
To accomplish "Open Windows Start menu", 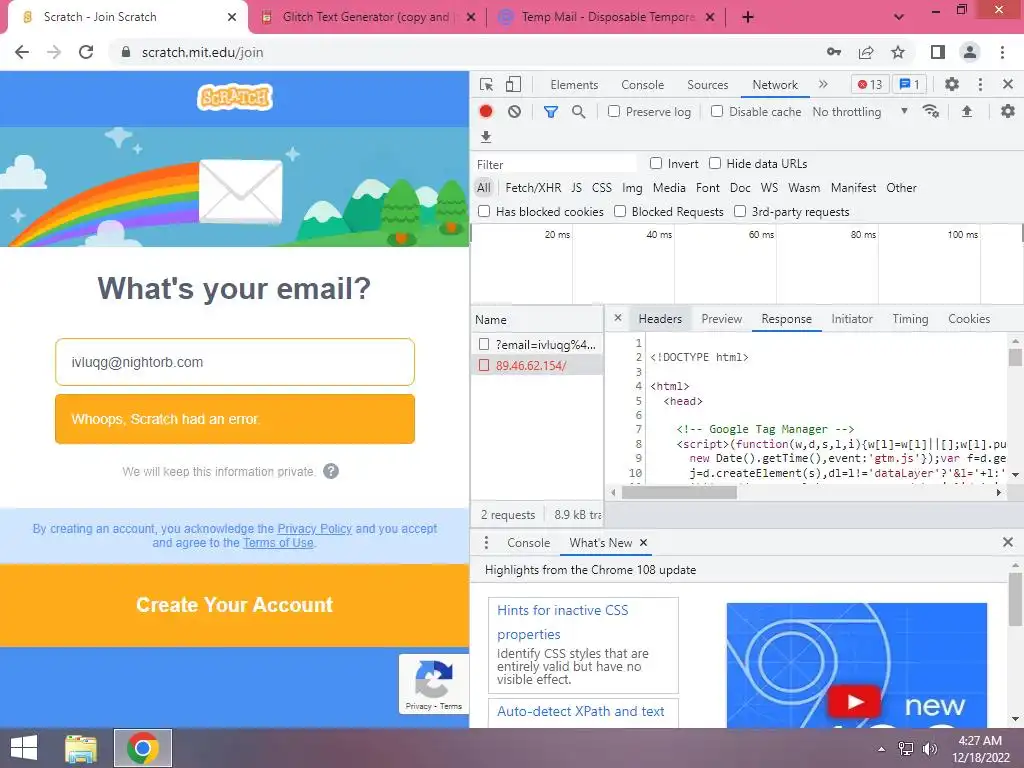I will tap(24, 748).
